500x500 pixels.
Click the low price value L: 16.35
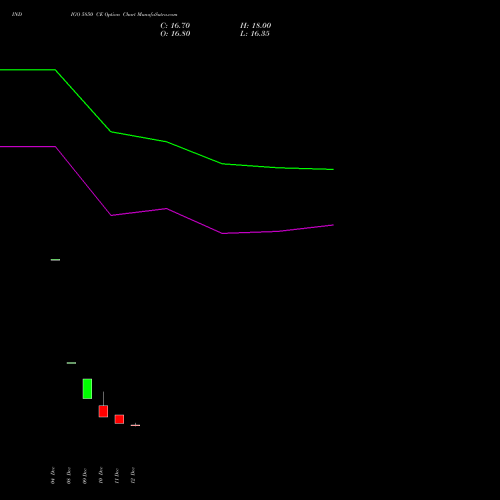(x=255, y=34)
